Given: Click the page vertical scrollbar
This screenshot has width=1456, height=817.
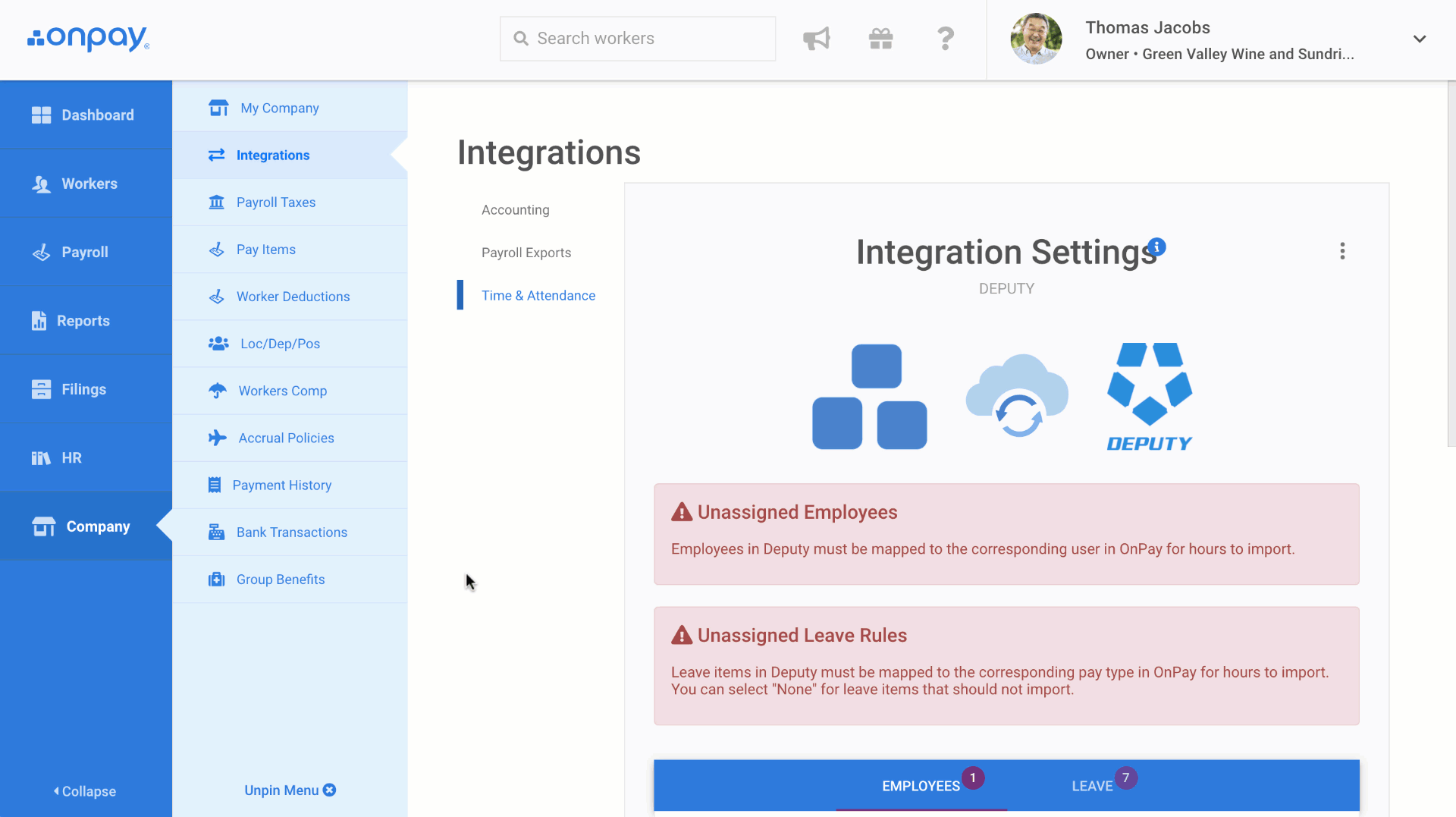Looking at the screenshot, I should click(x=1451, y=263).
